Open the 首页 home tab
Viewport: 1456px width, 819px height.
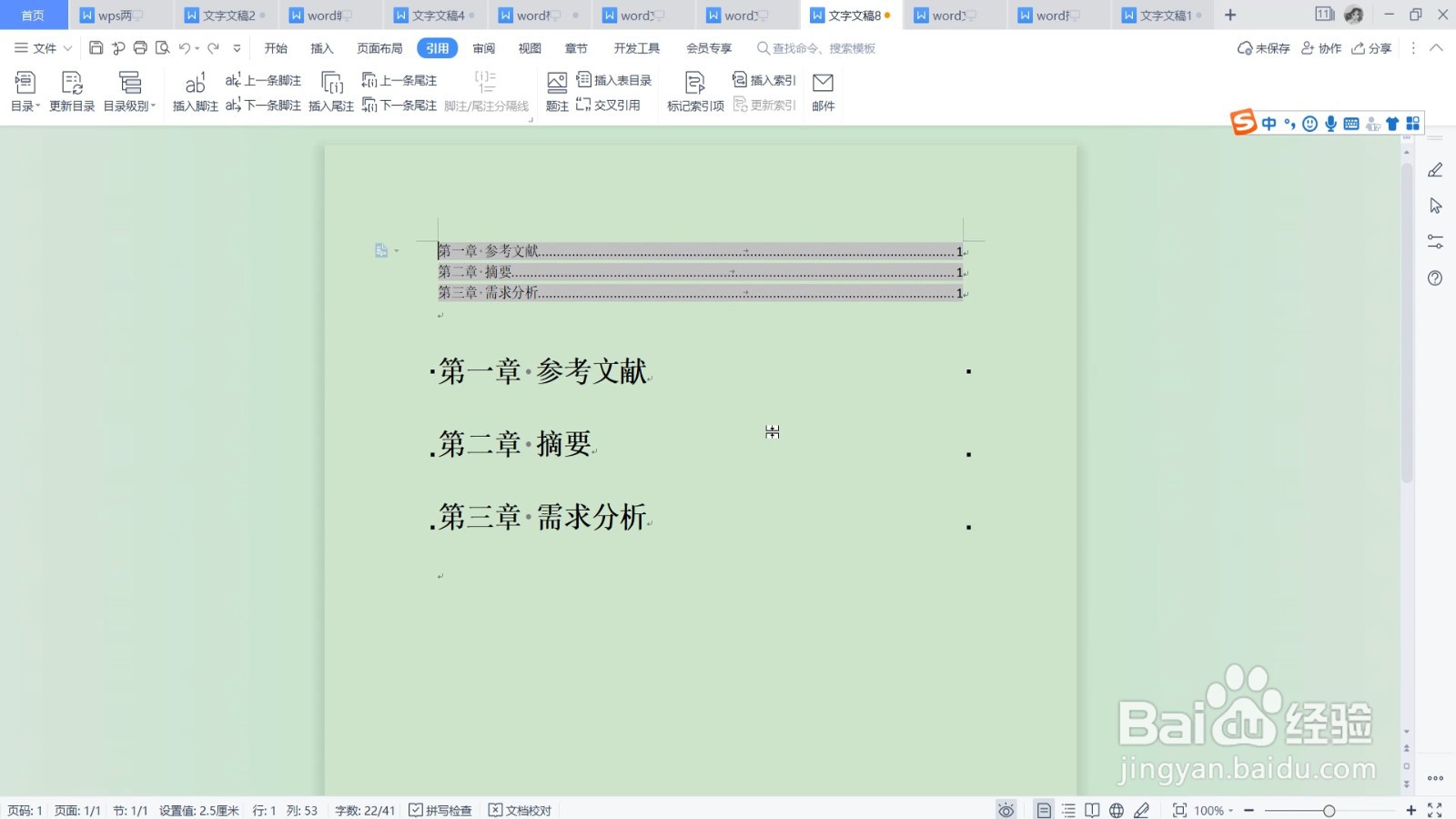33,15
